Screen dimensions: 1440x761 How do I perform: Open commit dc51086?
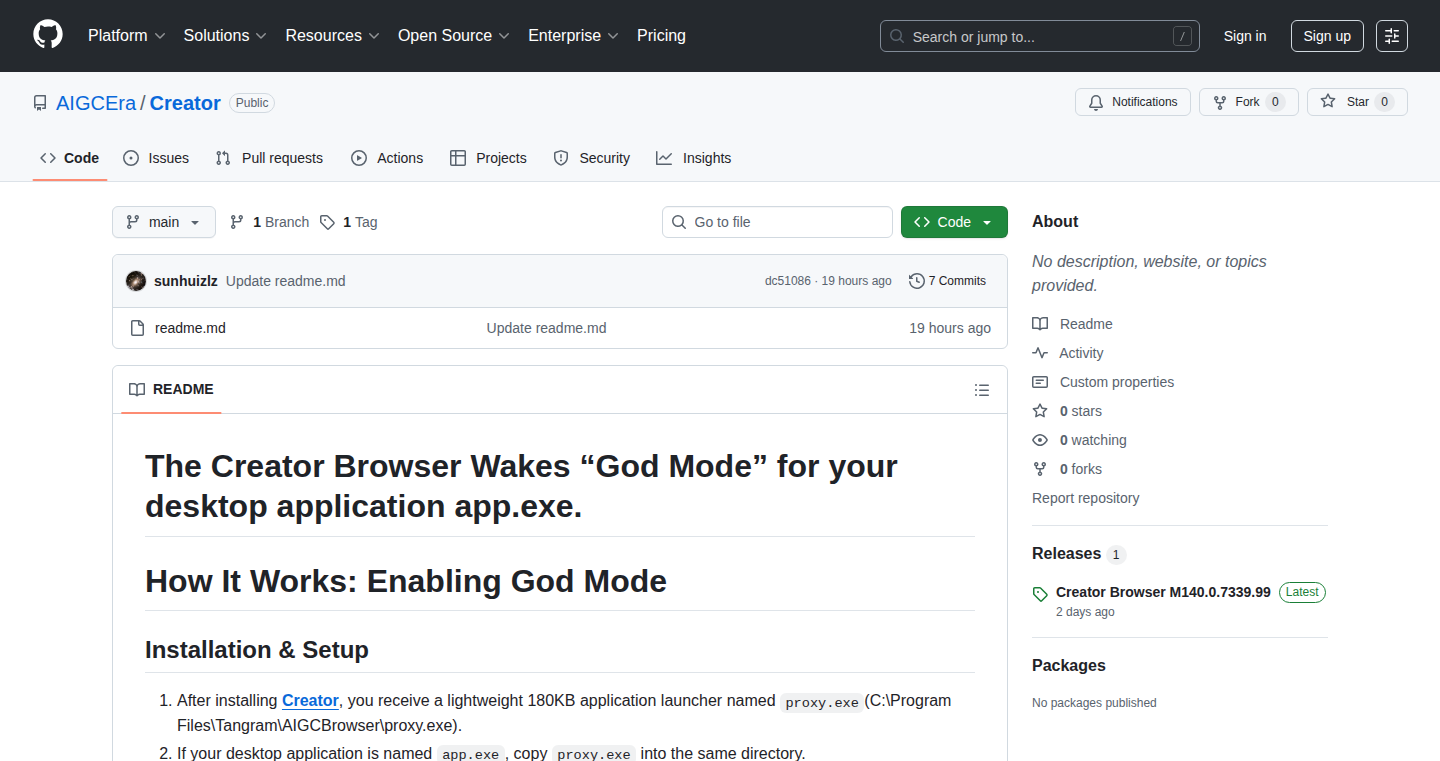coord(788,281)
